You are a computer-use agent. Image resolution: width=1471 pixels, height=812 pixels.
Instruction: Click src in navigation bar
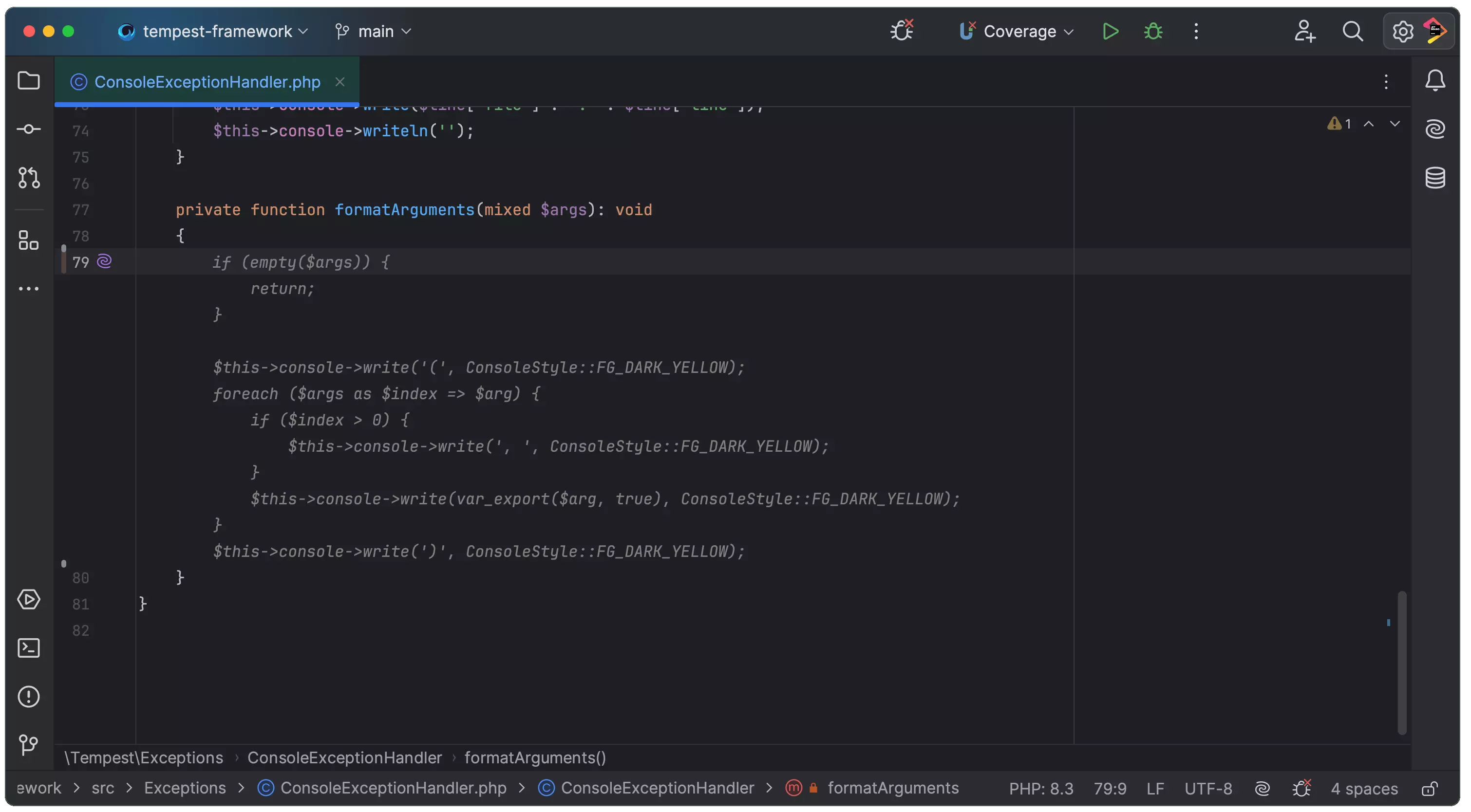pos(103,788)
